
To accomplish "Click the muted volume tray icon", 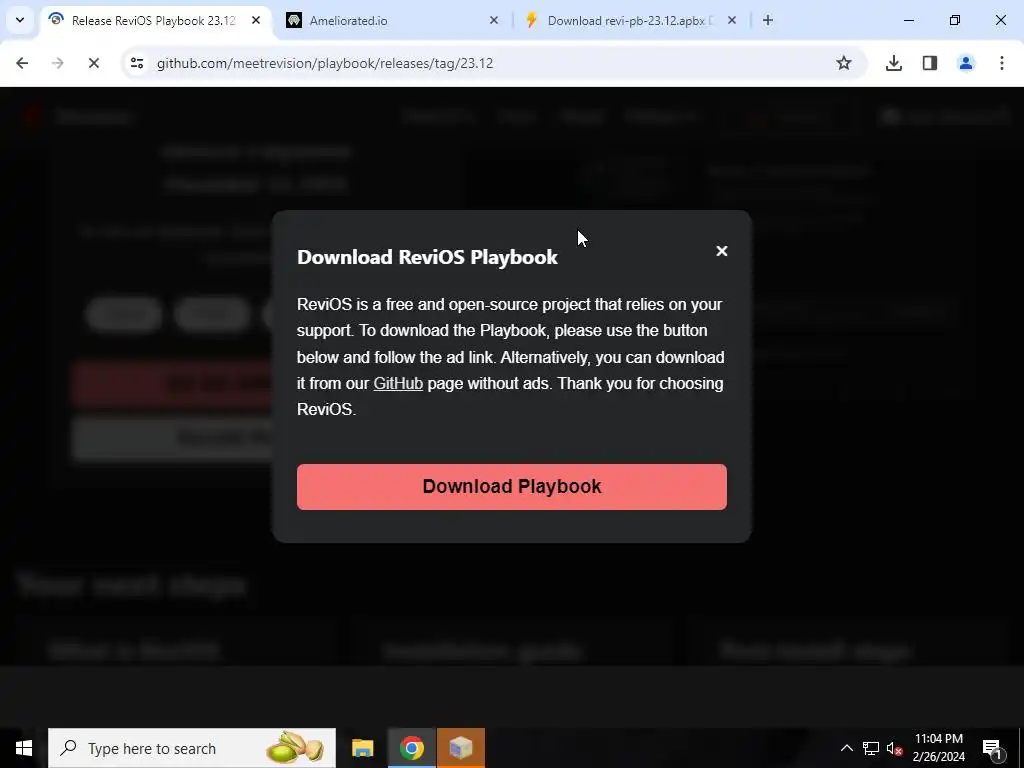I will 895,748.
